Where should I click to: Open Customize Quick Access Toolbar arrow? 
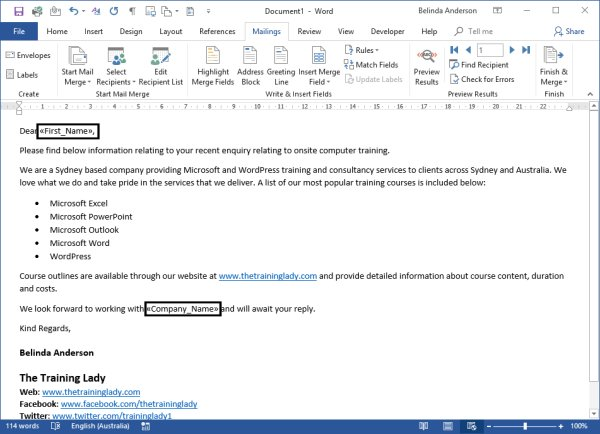click(x=208, y=11)
